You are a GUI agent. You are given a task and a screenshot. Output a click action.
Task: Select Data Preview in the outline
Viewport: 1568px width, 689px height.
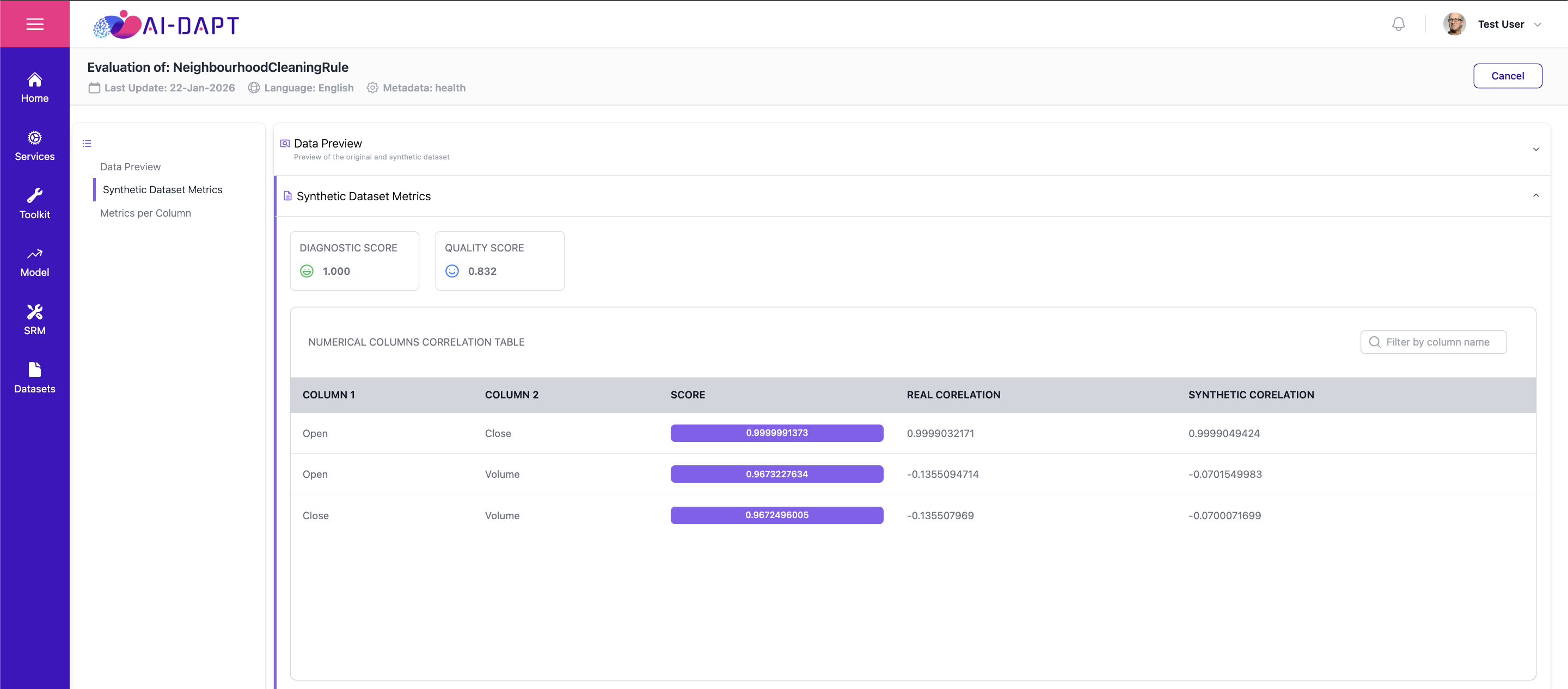coord(130,167)
